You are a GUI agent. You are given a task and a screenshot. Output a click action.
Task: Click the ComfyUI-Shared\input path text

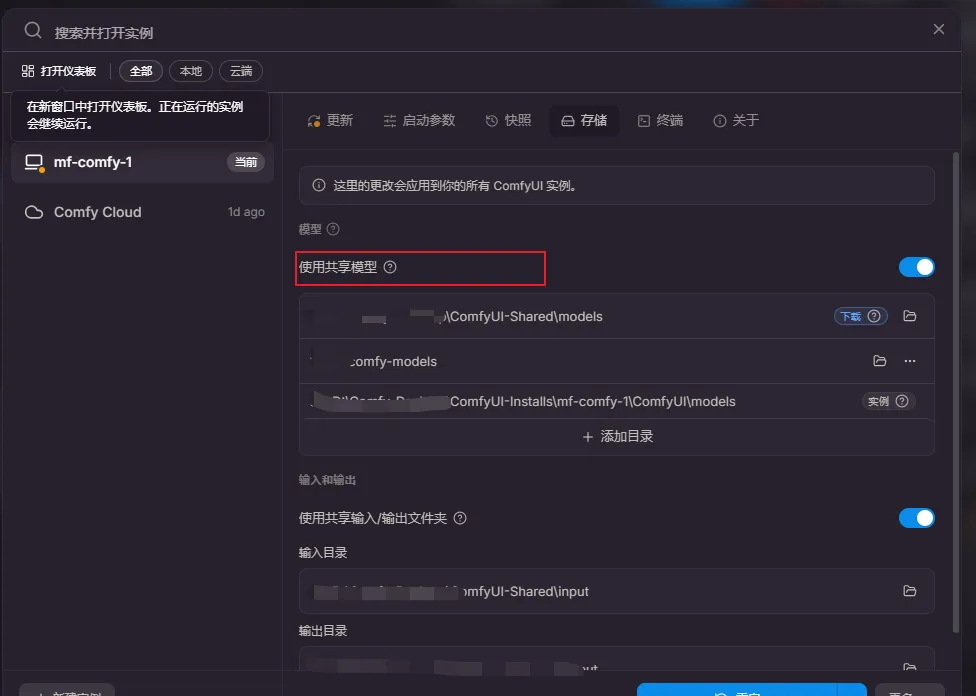coord(525,591)
